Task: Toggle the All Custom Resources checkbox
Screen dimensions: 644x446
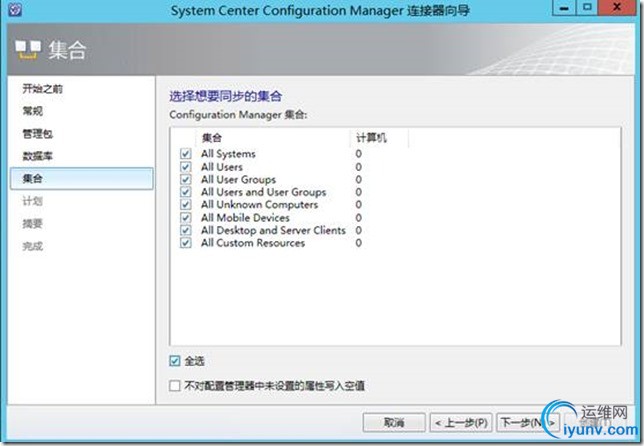Action: [x=186, y=243]
